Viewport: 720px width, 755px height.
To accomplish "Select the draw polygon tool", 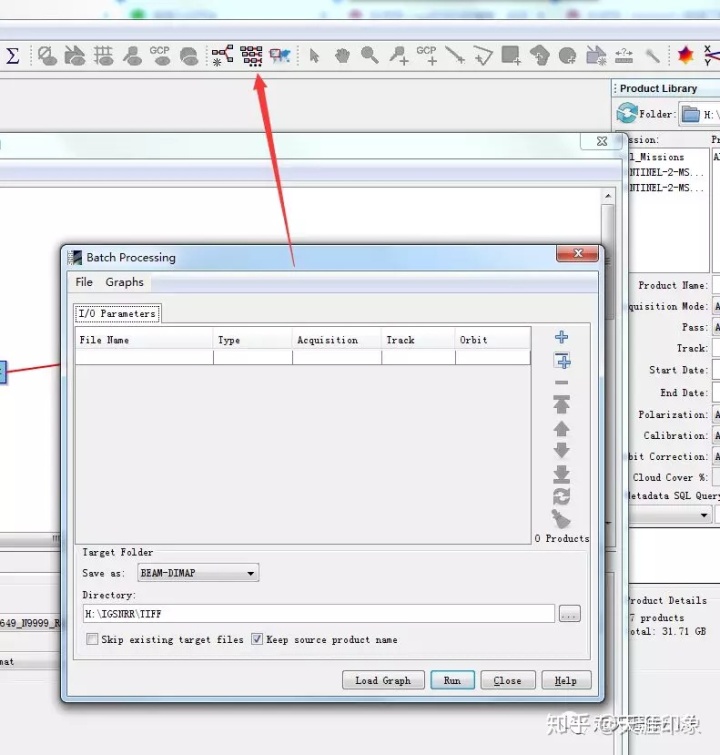I will pyautogui.click(x=539, y=55).
